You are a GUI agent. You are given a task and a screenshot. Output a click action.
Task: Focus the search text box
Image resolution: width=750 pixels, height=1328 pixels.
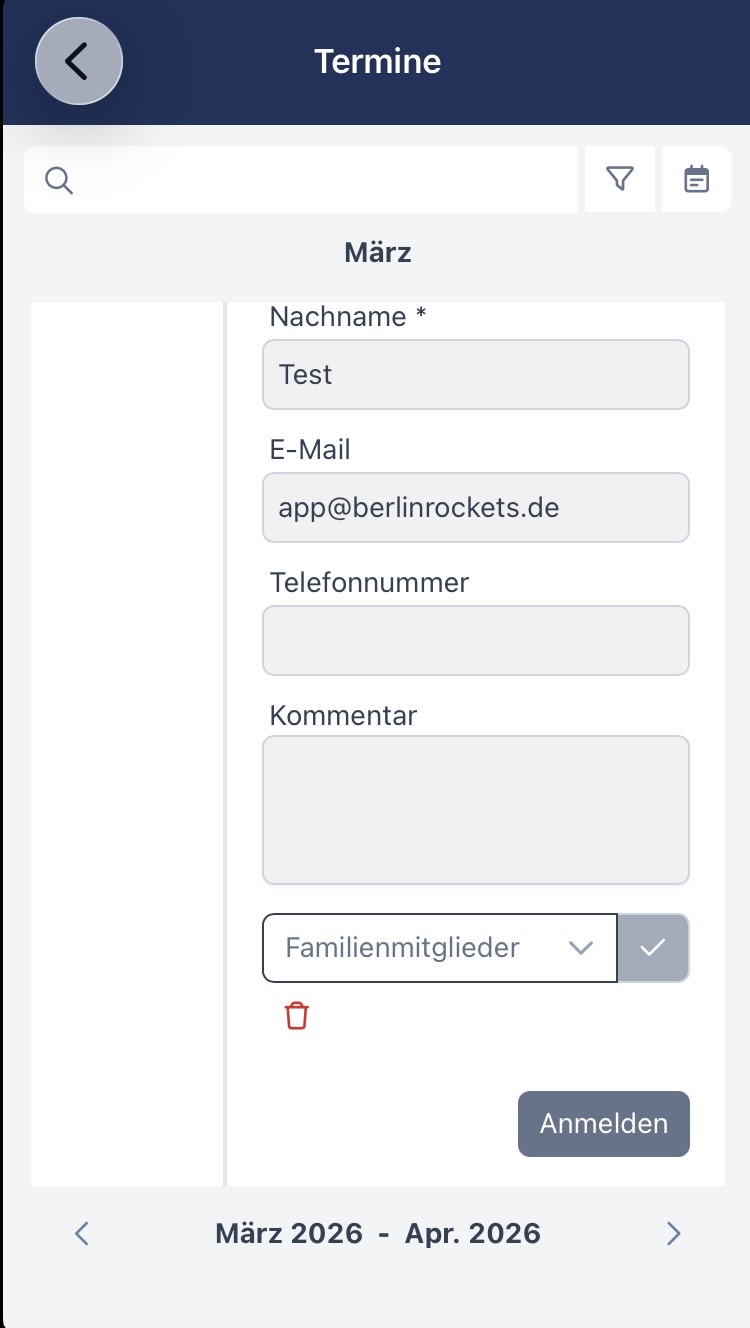pos(320,180)
